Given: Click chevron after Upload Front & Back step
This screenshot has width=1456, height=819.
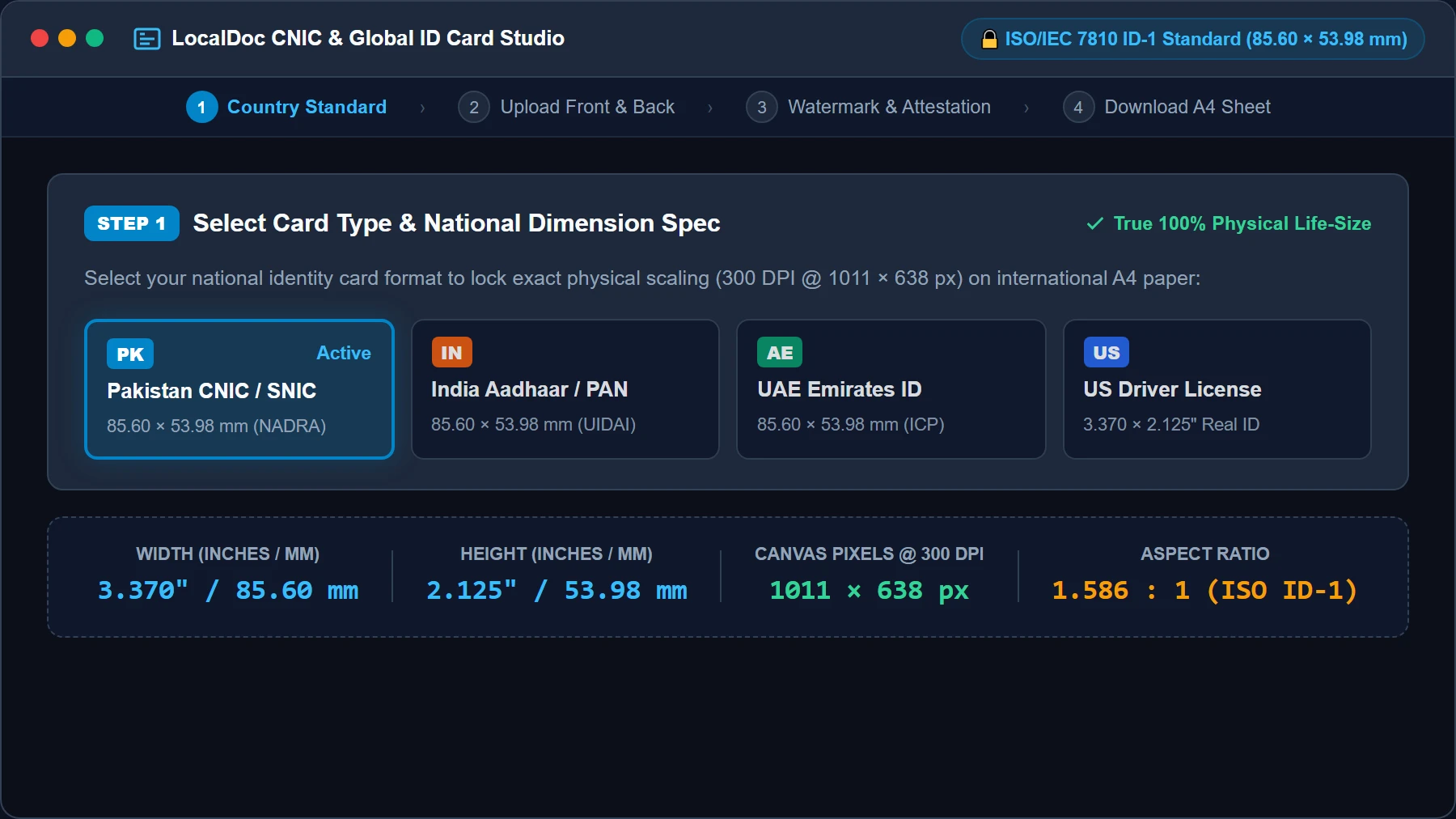Looking at the screenshot, I should [710, 108].
